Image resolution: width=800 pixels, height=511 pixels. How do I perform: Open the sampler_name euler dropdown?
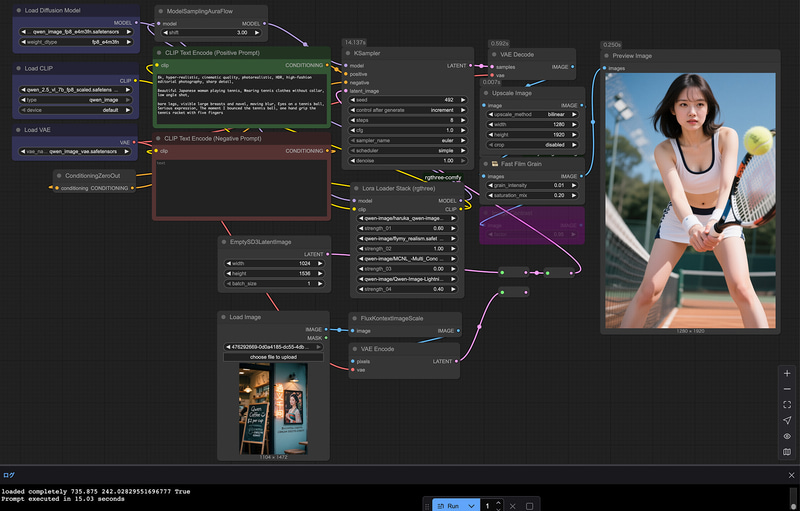408,140
